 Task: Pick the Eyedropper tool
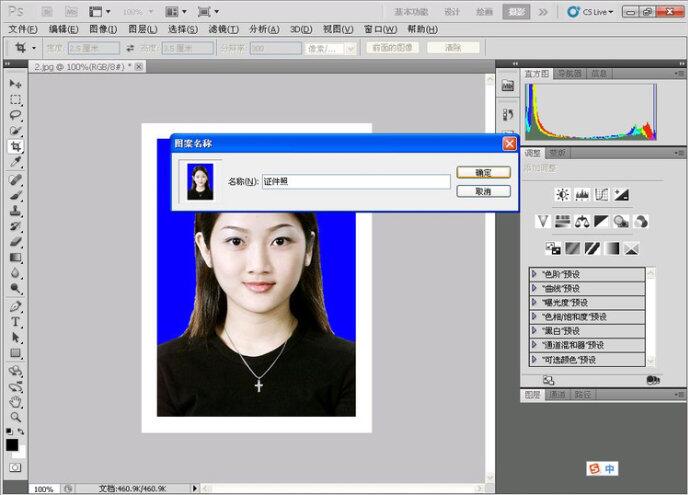(16, 163)
